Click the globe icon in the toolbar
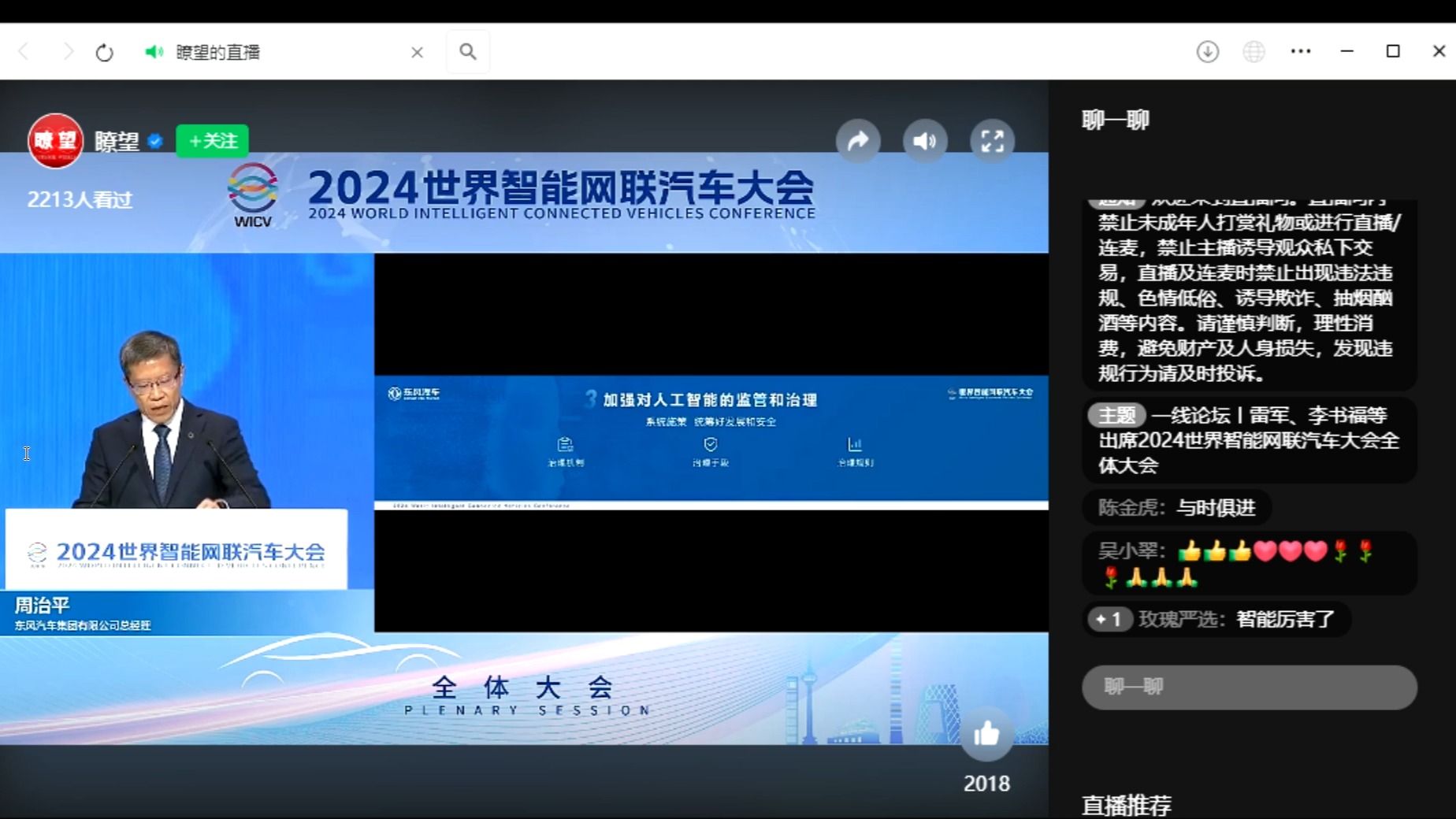The image size is (1456, 819). (1254, 52)
